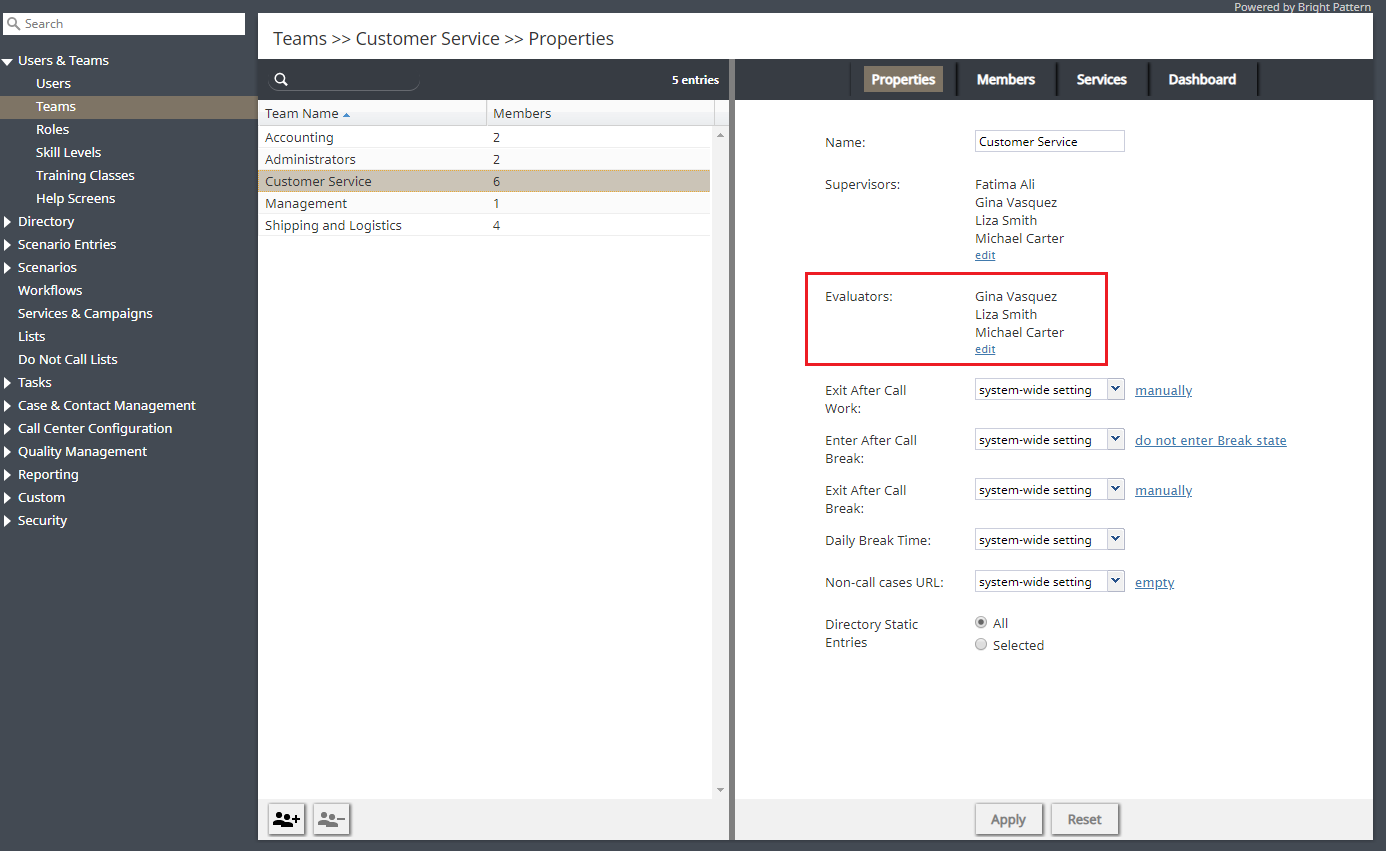Select the Customer Service team row
Image resolution: width=1386 pixels, height=851 pixels.
pos(484,182)
